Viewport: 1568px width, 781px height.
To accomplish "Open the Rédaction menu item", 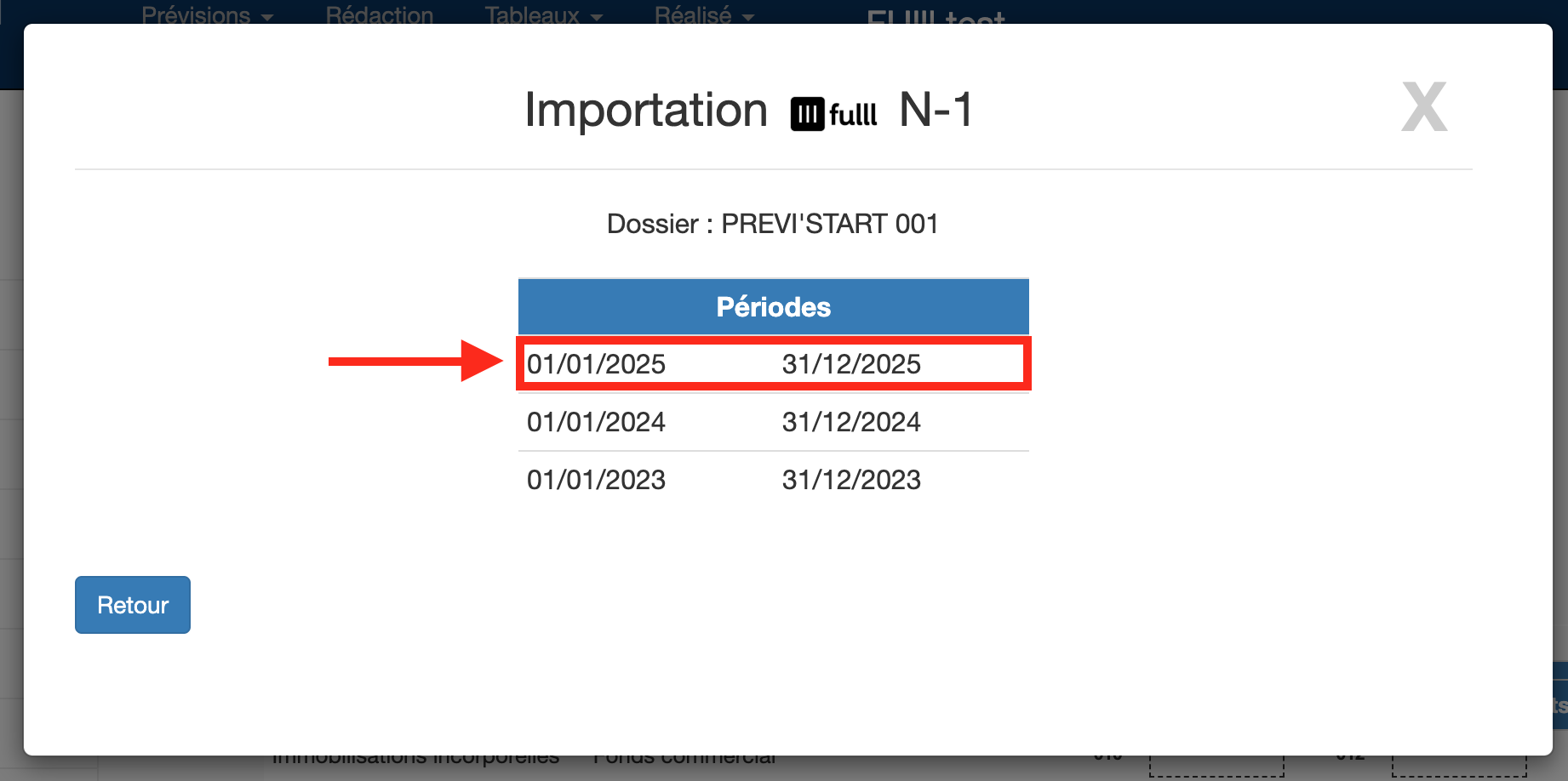I will 380,14.
